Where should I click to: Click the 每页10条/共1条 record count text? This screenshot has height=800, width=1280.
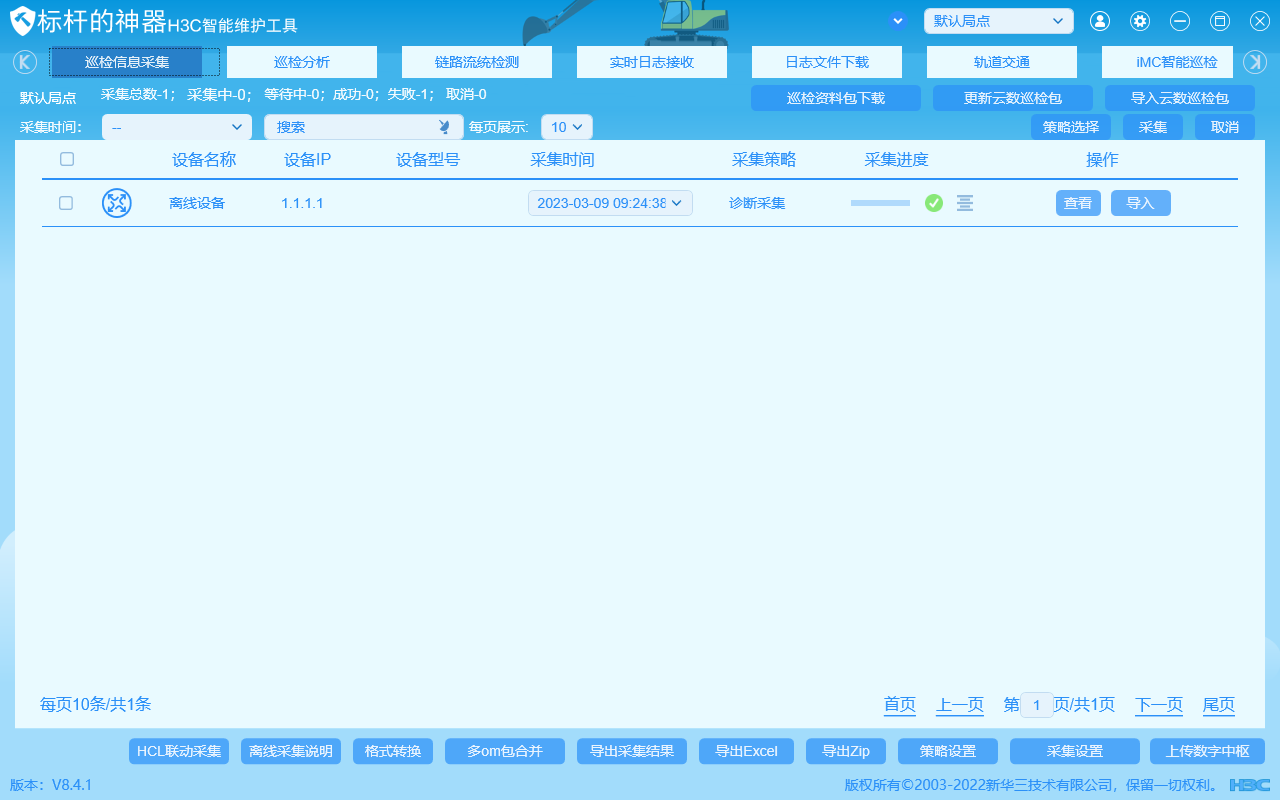(x=96, y=704)
